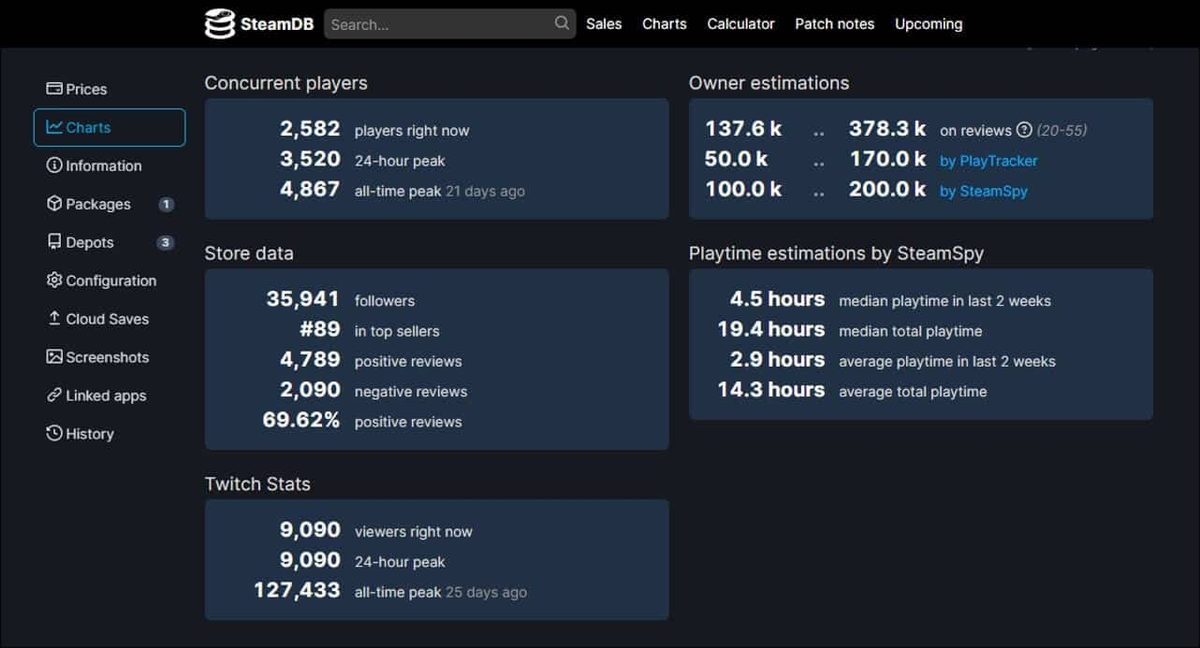Click the 2,090 negative reviews value
Screen dimensions: 1200x648
click(x=310, y=389)
